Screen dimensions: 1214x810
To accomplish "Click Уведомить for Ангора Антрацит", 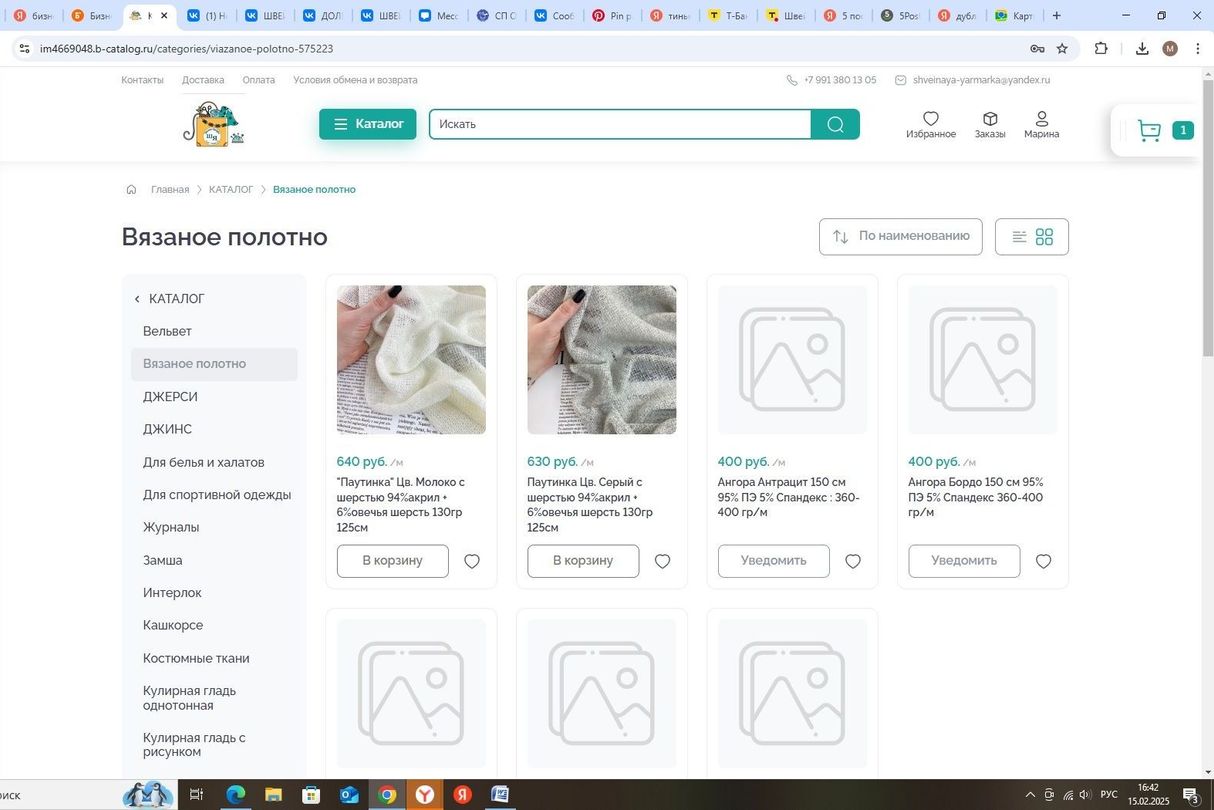I will (774, 561).
